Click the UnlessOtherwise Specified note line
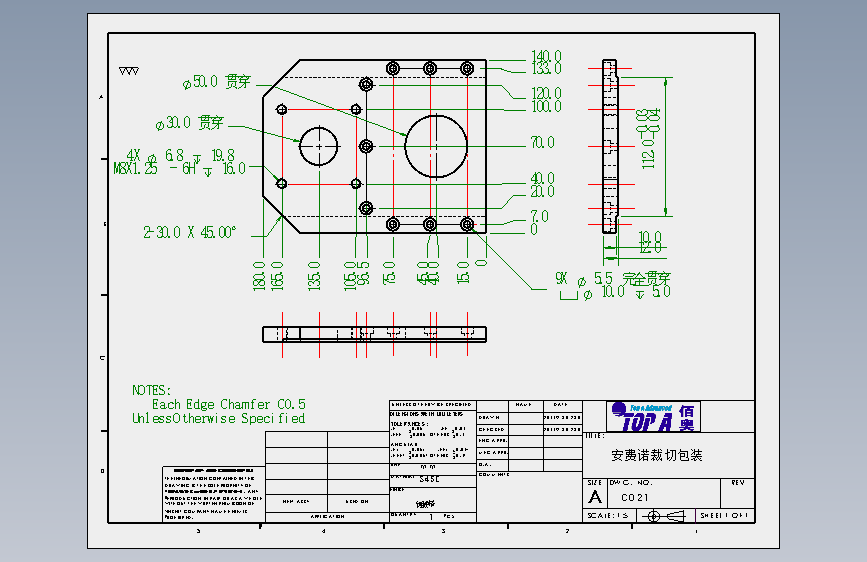Viewport: 867px width, 562px height. pyautogui.click(x=218, y=419)
